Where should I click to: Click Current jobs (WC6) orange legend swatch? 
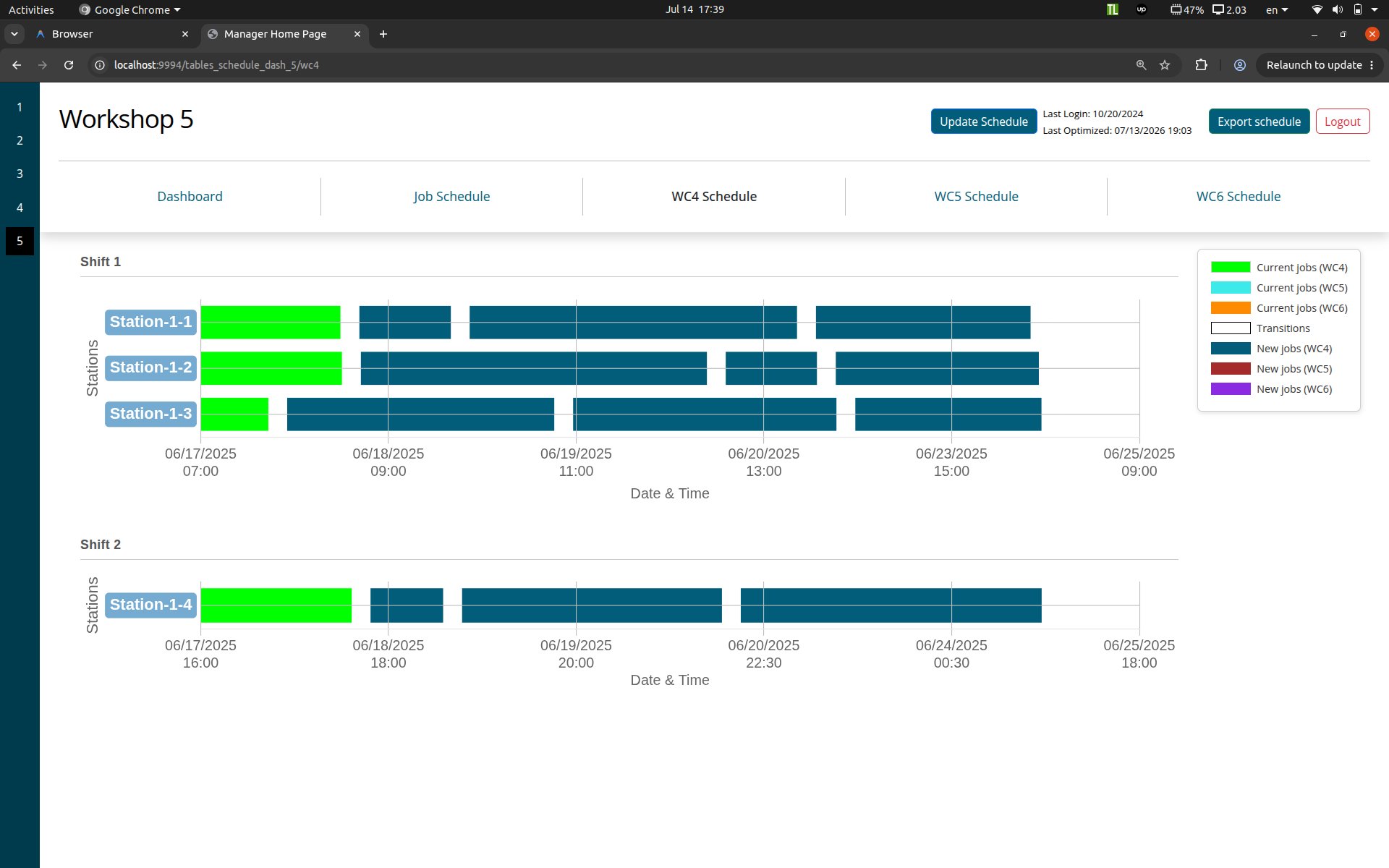pos(1230,308)
